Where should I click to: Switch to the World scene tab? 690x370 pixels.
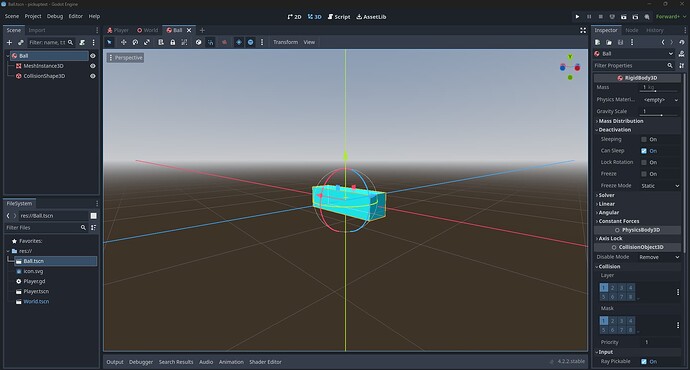(147, 30)
